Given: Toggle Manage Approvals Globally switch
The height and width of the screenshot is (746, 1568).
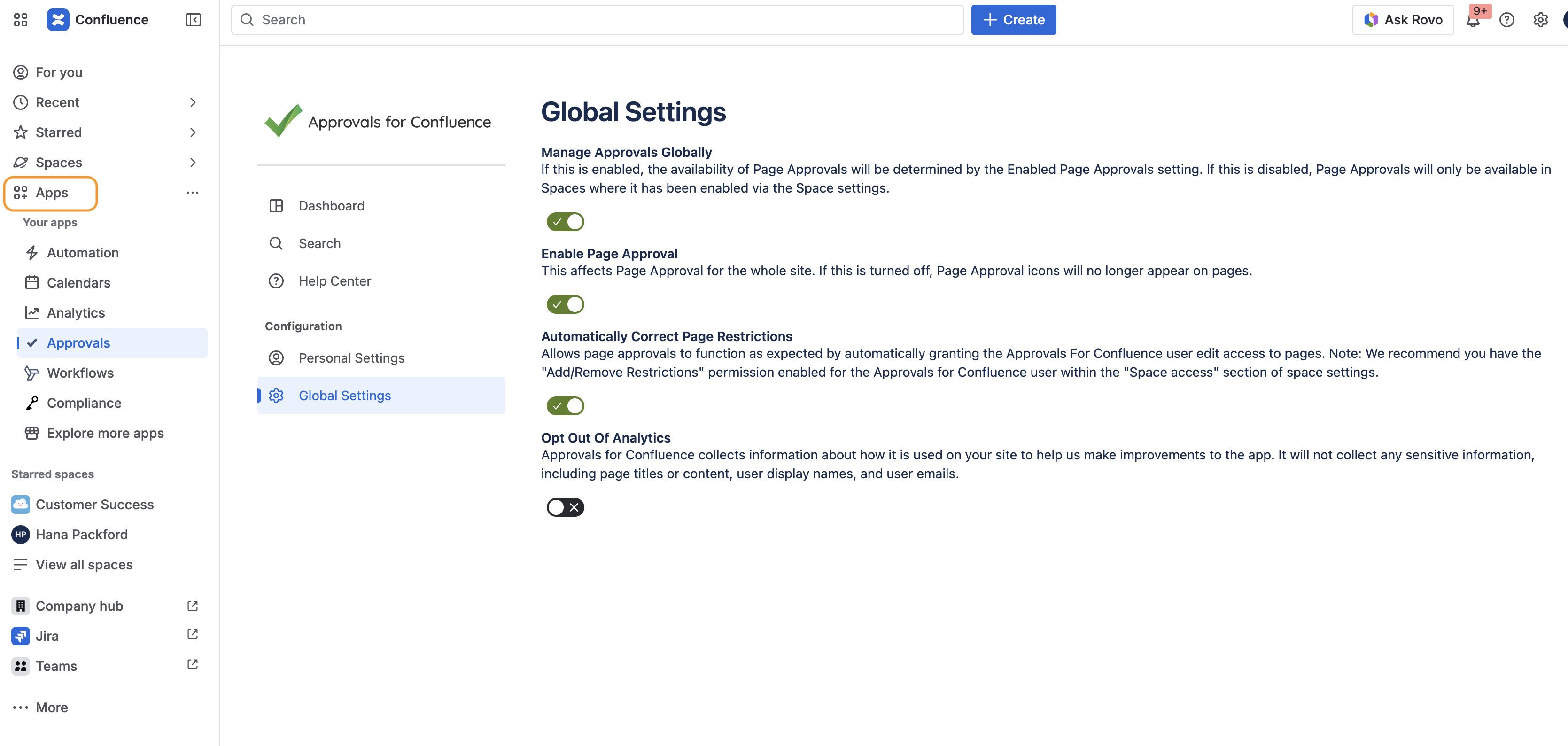Looking at the screenshot, I should [566, 222].
